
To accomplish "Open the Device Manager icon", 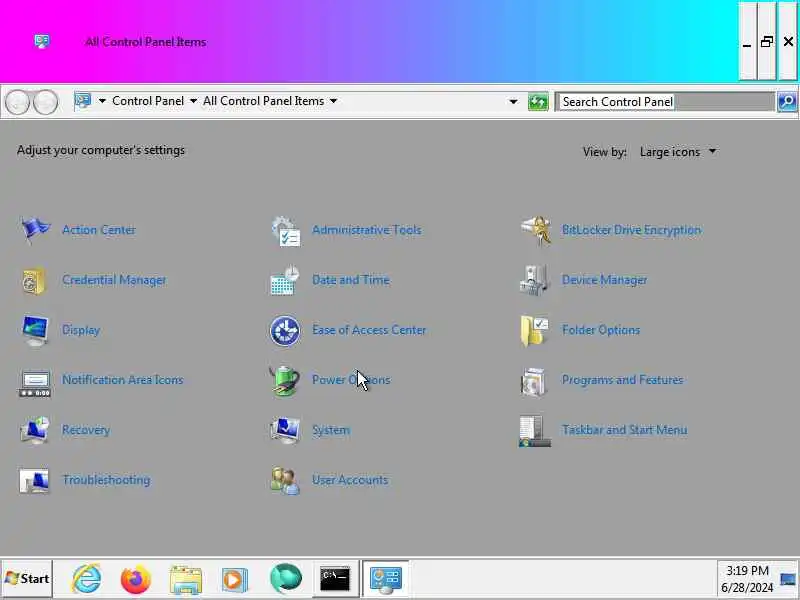I will [x=533, y=280].
